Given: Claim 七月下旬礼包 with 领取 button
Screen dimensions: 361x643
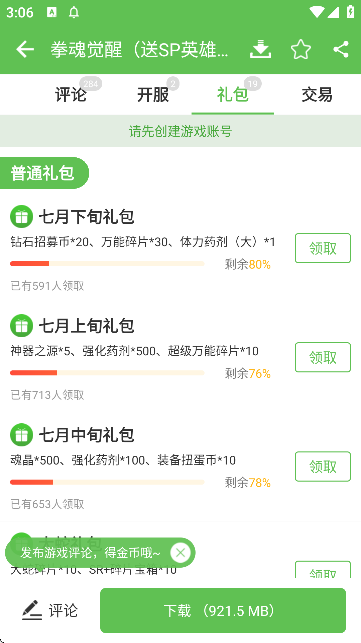Looking at the screenshot, I should [x=323, y=248].
